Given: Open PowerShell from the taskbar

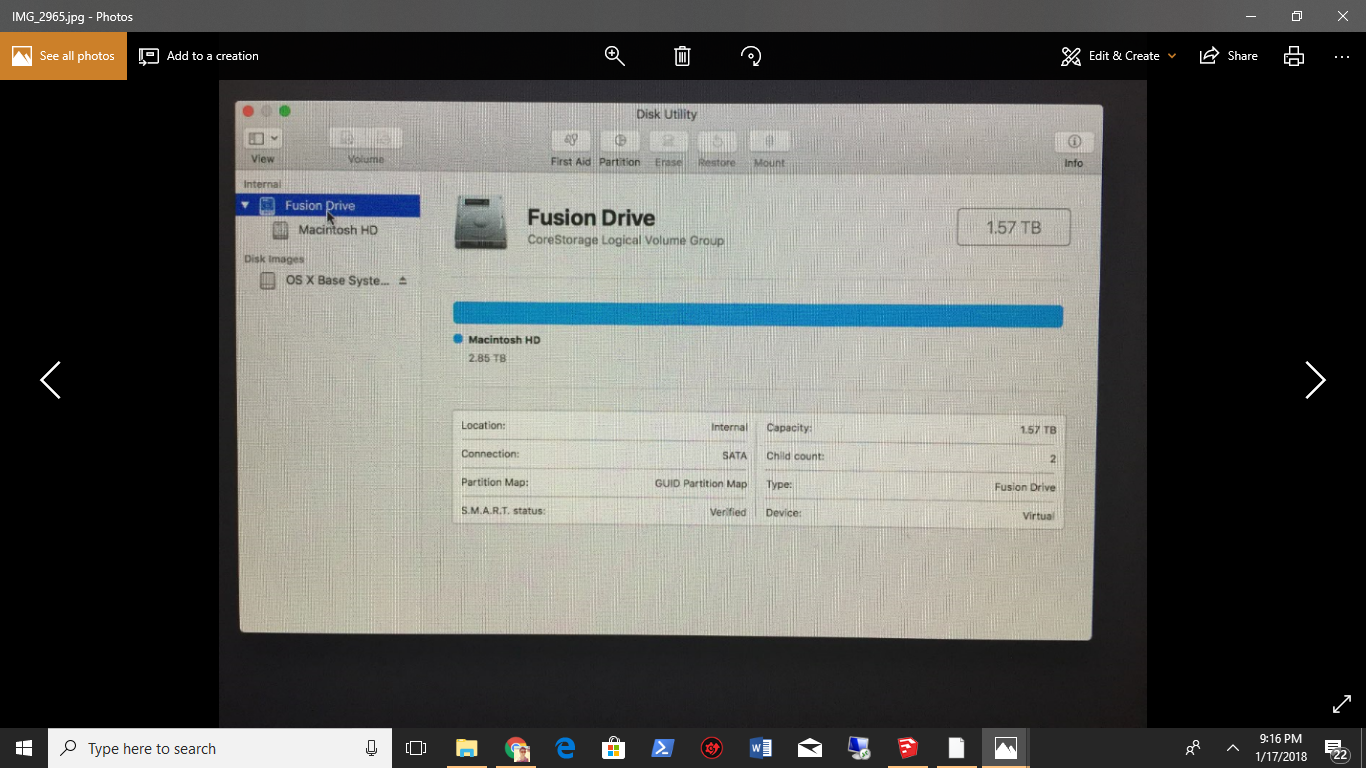Looking at the screenshot, I should [663, 748].
